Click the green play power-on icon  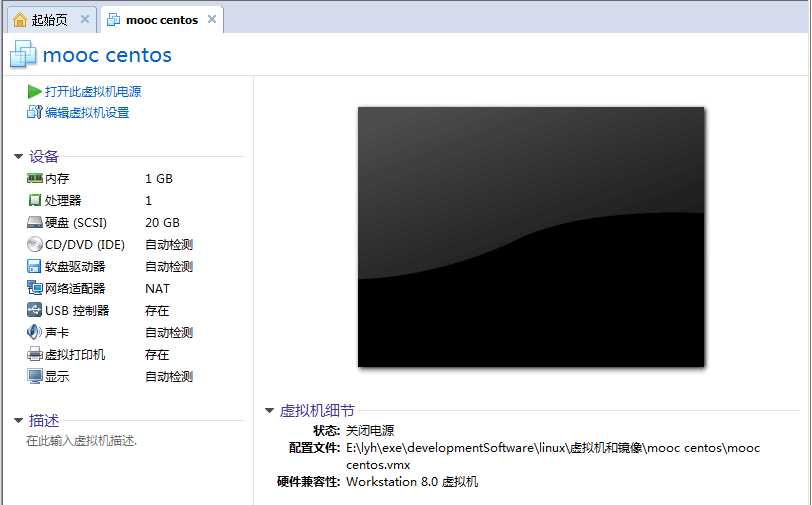(x=34, y=92)
